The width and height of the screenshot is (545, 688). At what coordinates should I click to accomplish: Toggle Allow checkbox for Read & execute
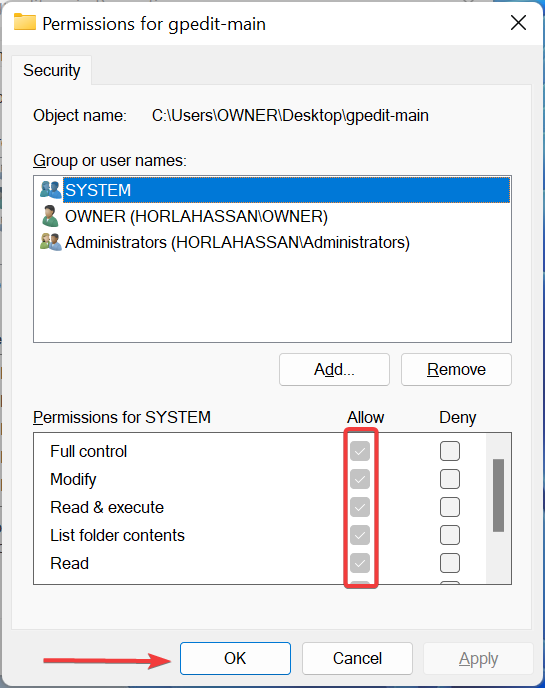click(x=360, y=507)
